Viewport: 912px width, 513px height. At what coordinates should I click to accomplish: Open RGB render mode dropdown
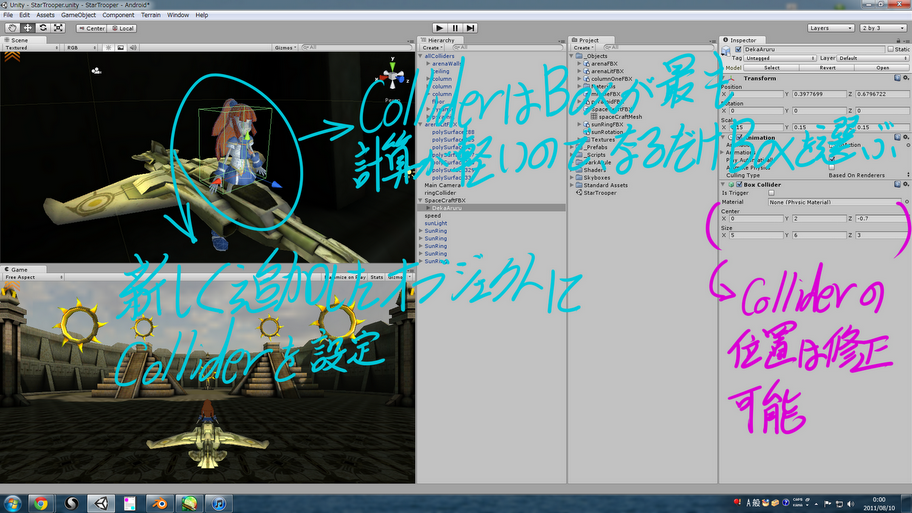(x=81, y=48)
